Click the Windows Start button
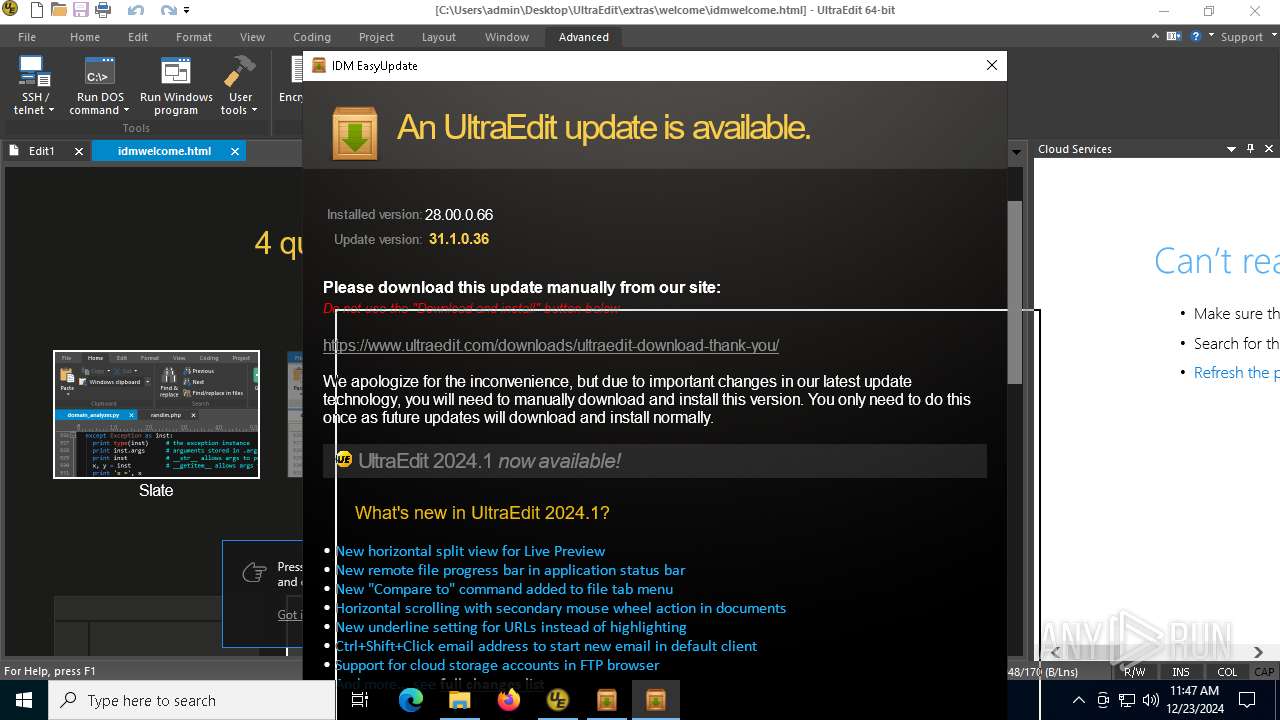This screenshot has height=720, width=1280. [24, 700]
